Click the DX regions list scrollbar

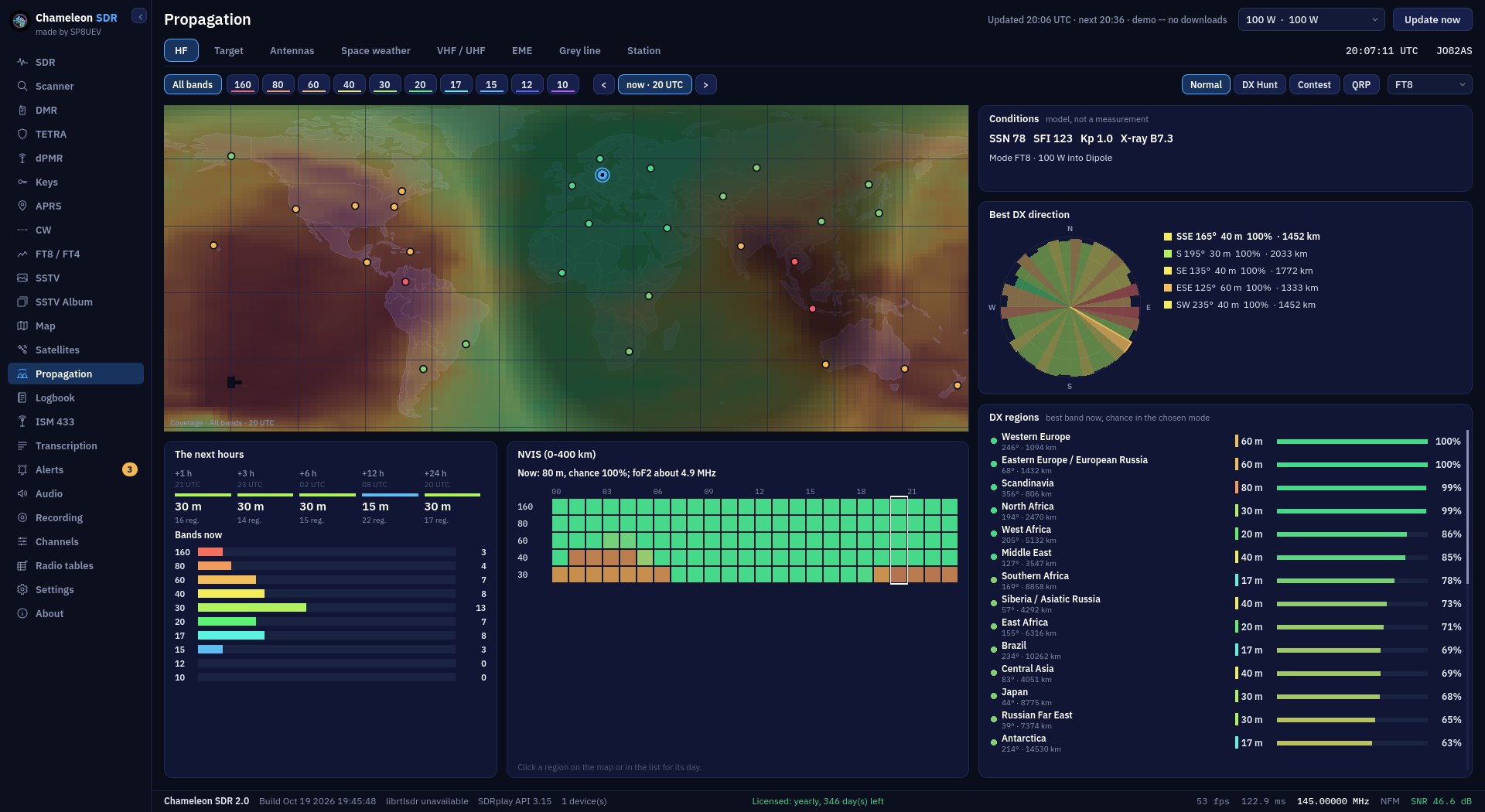click(1467, 507)
